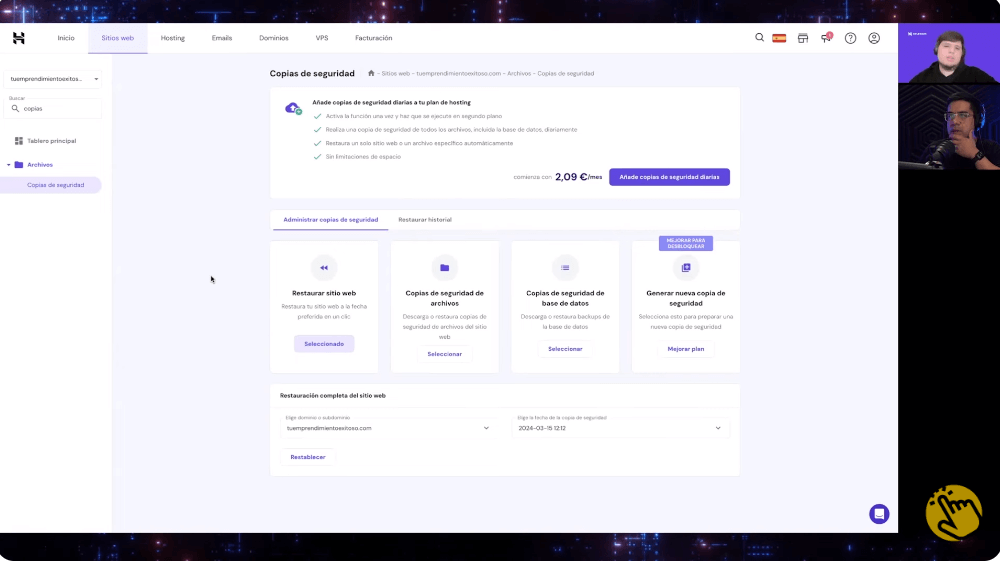Click the rewind icon on Restaurar sitio web
Image resolution: width=1000 pixels, height=561 pixels.
coord(324,268)
